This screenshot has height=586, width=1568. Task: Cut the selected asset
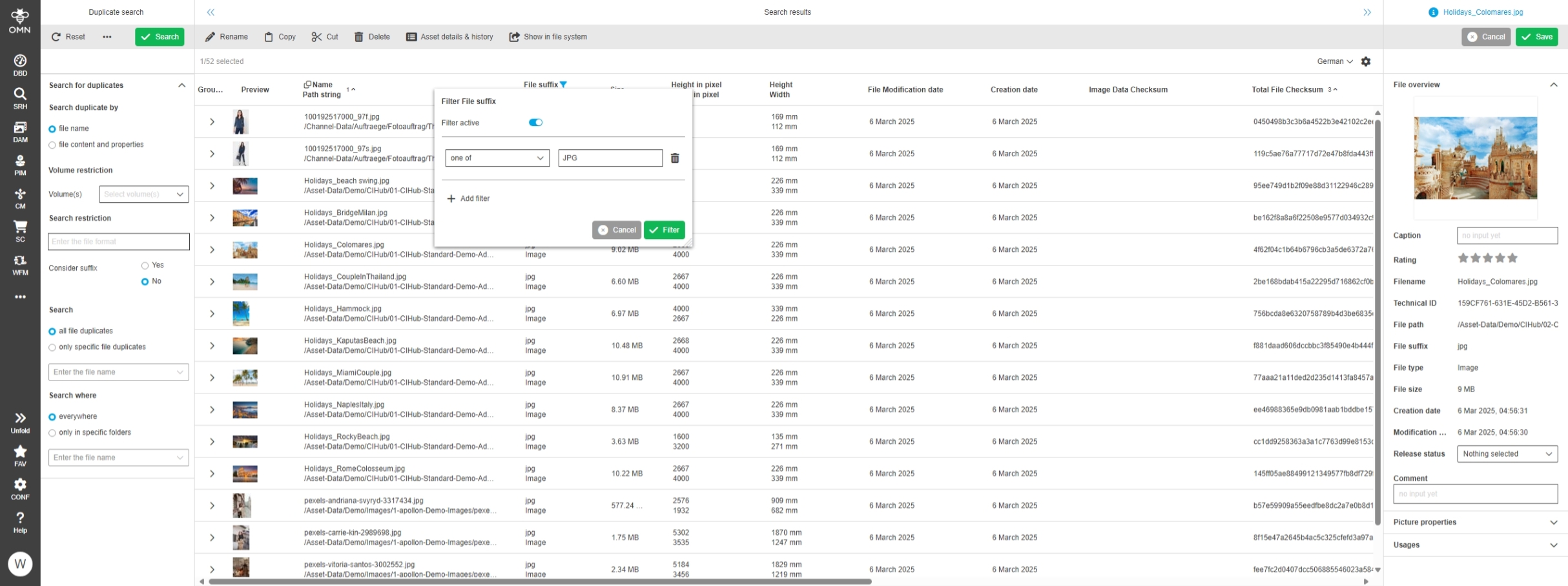coord(325,37)
